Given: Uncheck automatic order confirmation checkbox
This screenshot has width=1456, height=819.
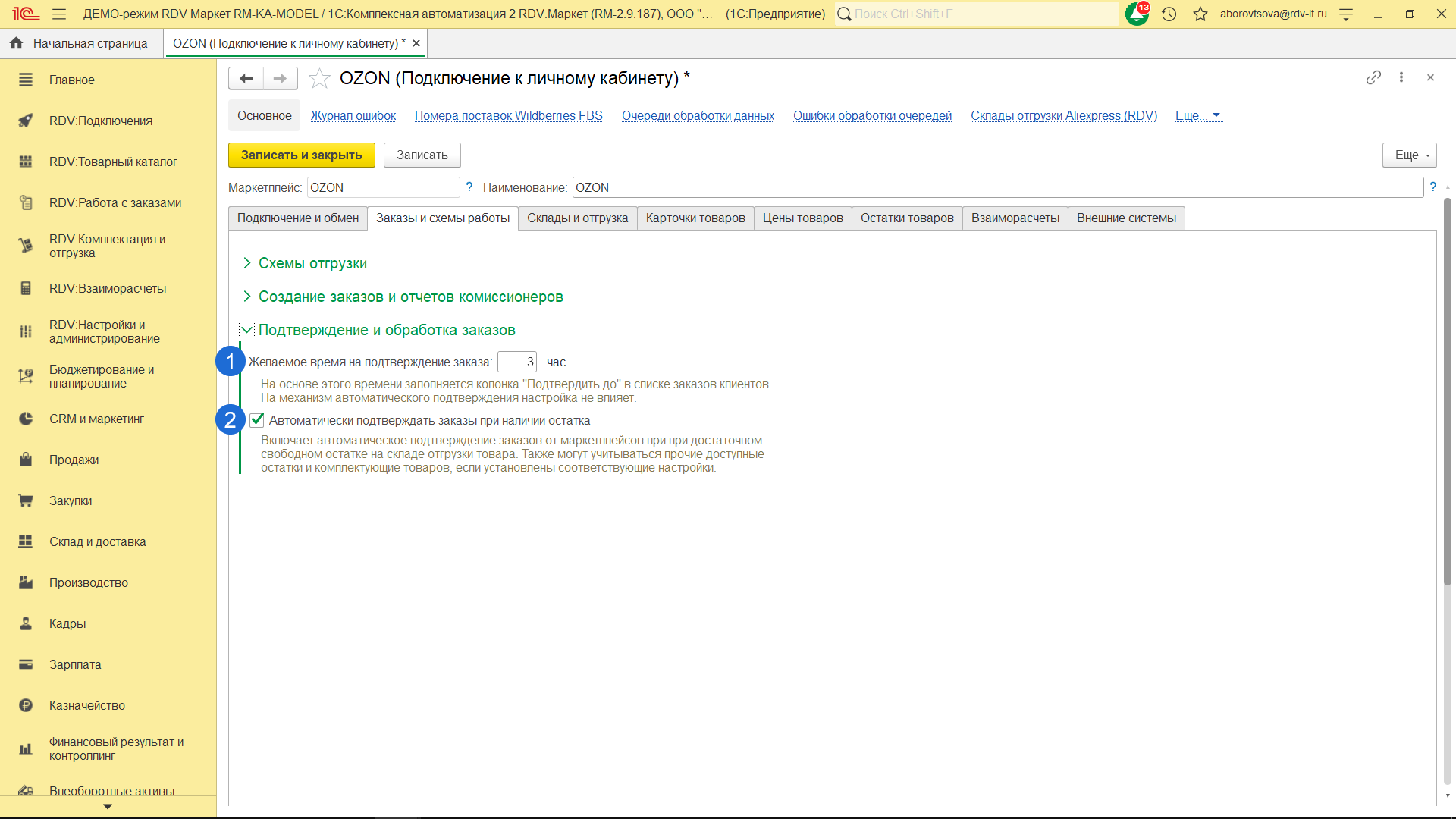Looking at the screenshot, I should pos(257,420).
